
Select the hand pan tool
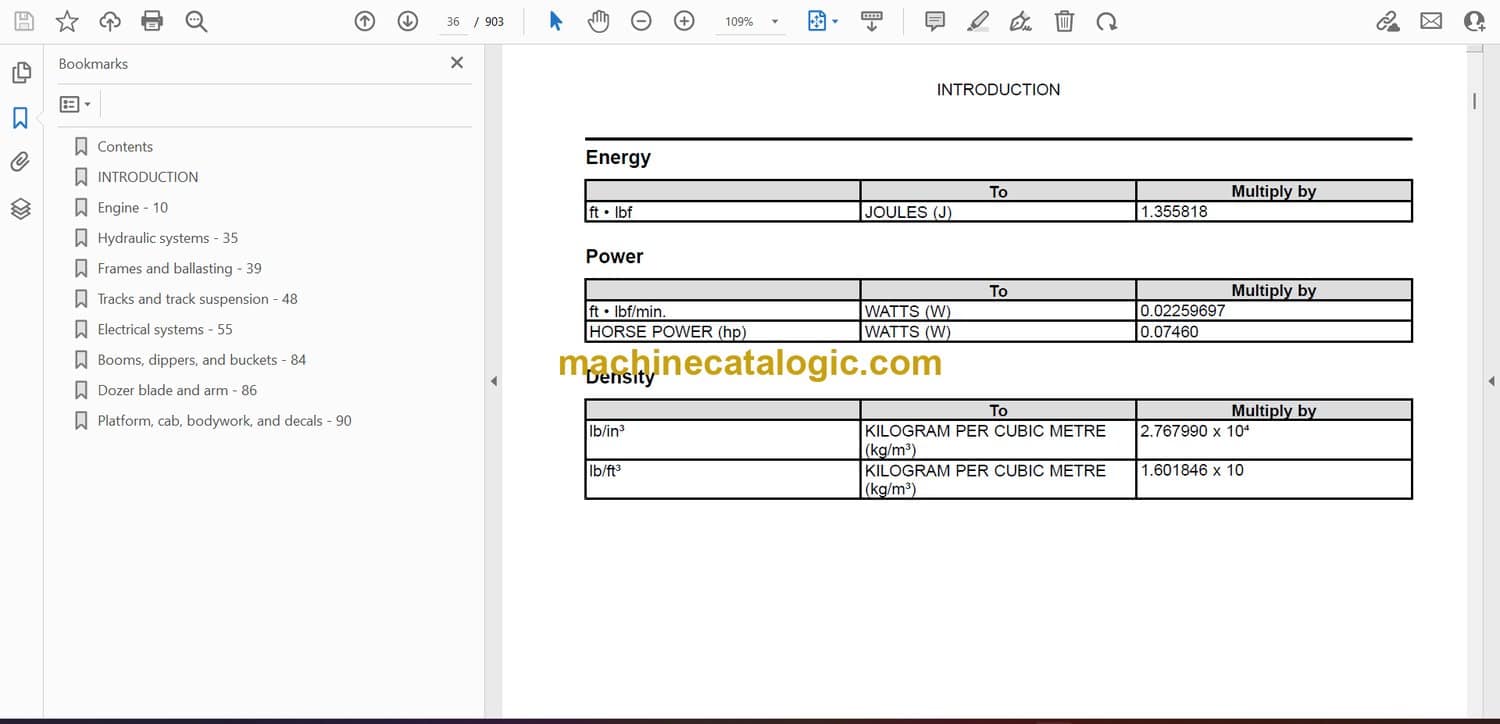coord(598,21)
